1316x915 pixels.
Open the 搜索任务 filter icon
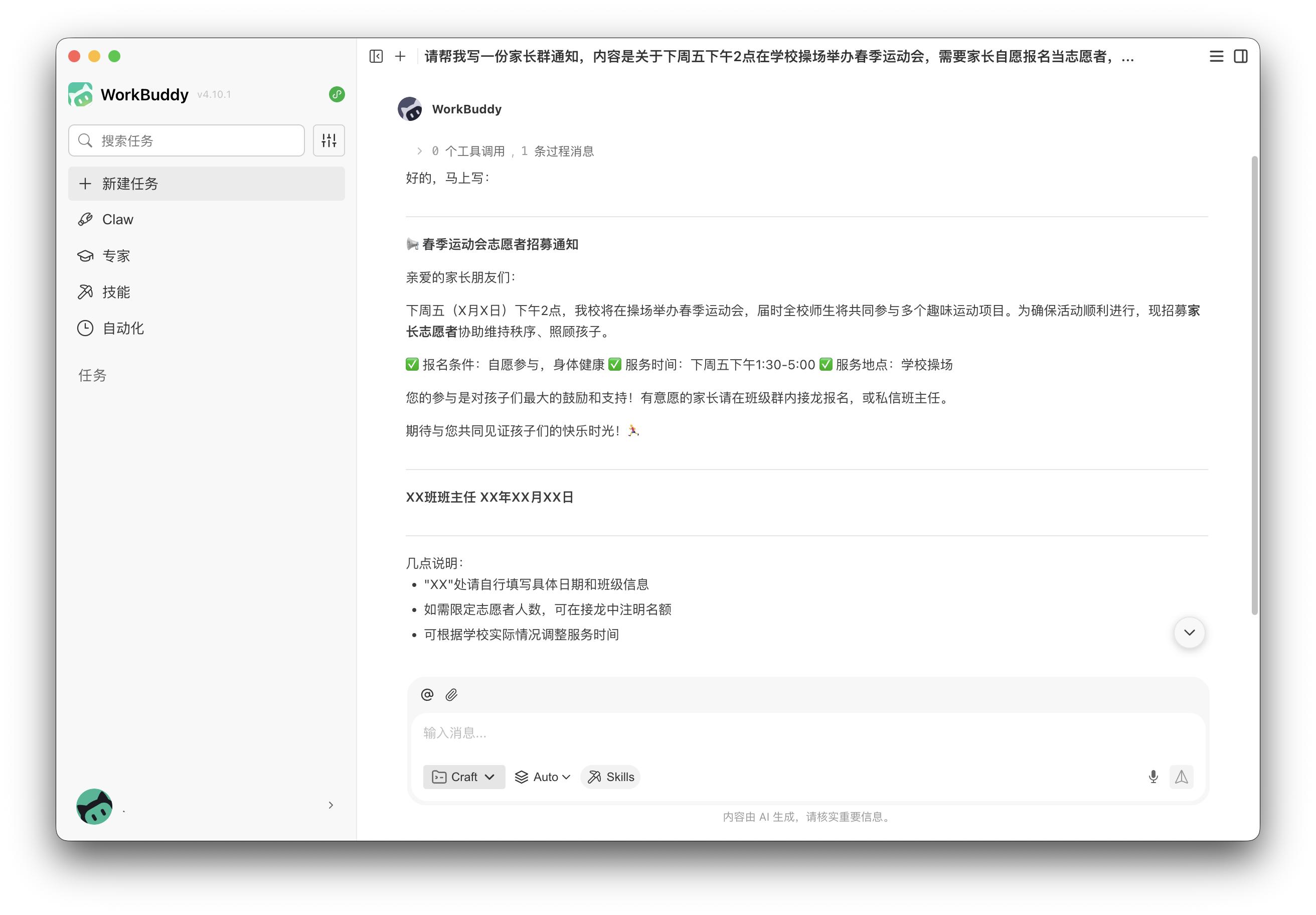pyautogui.click(x=328, y=140)
